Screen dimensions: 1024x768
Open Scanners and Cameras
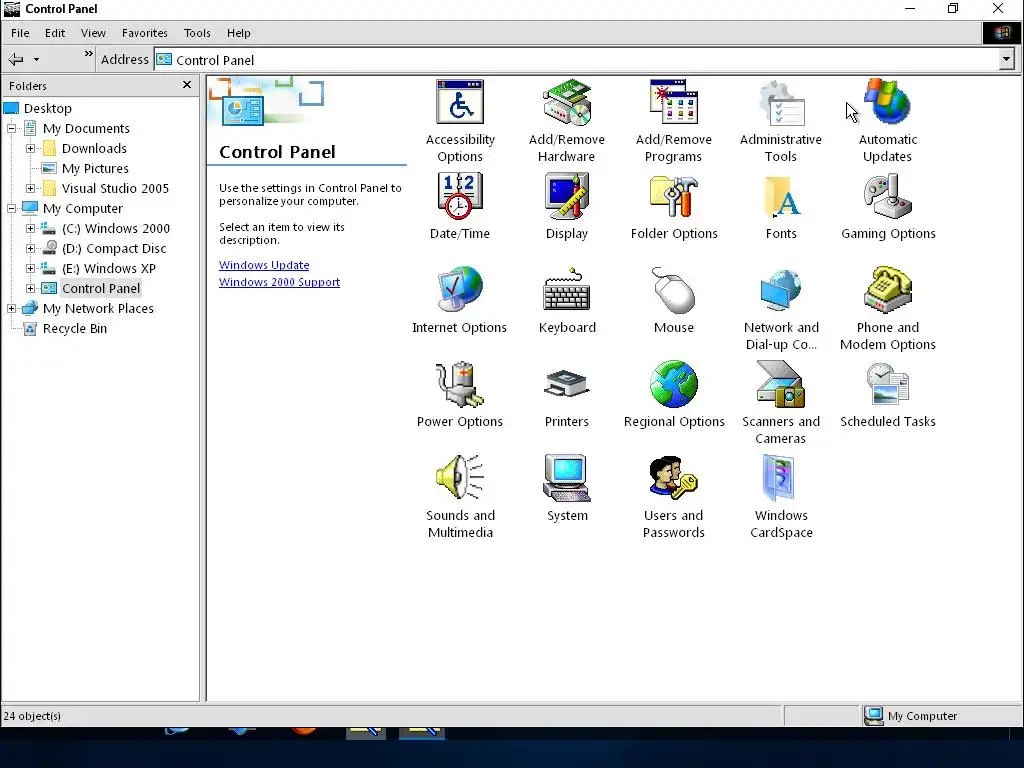[x=781, y=384]
